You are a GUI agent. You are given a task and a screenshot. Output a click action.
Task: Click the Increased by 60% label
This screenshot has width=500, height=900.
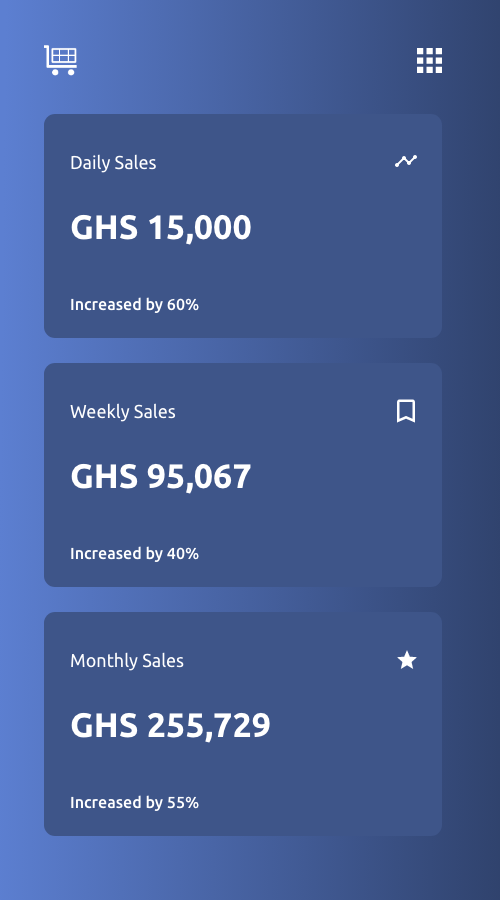click(134, 305)
